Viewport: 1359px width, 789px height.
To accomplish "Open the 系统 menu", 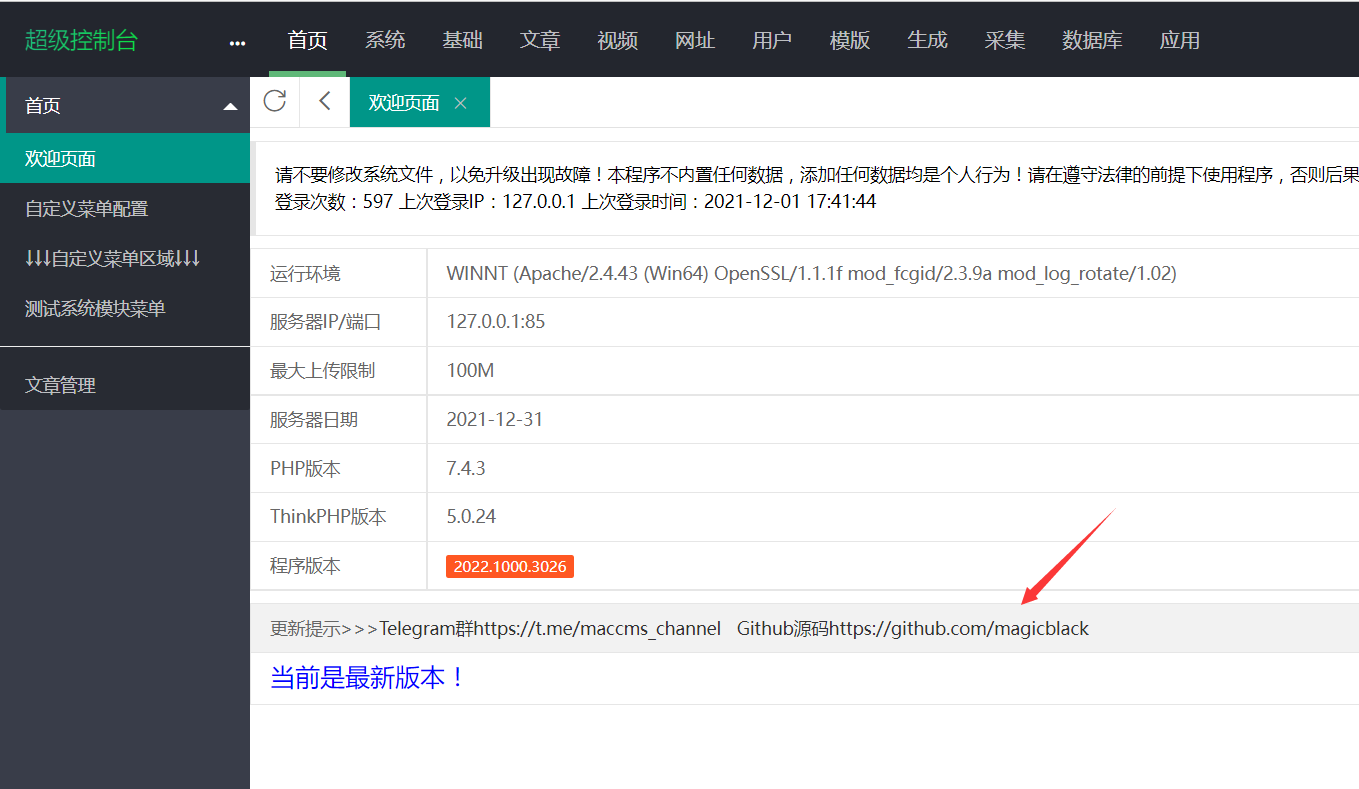I will point(385,40).
